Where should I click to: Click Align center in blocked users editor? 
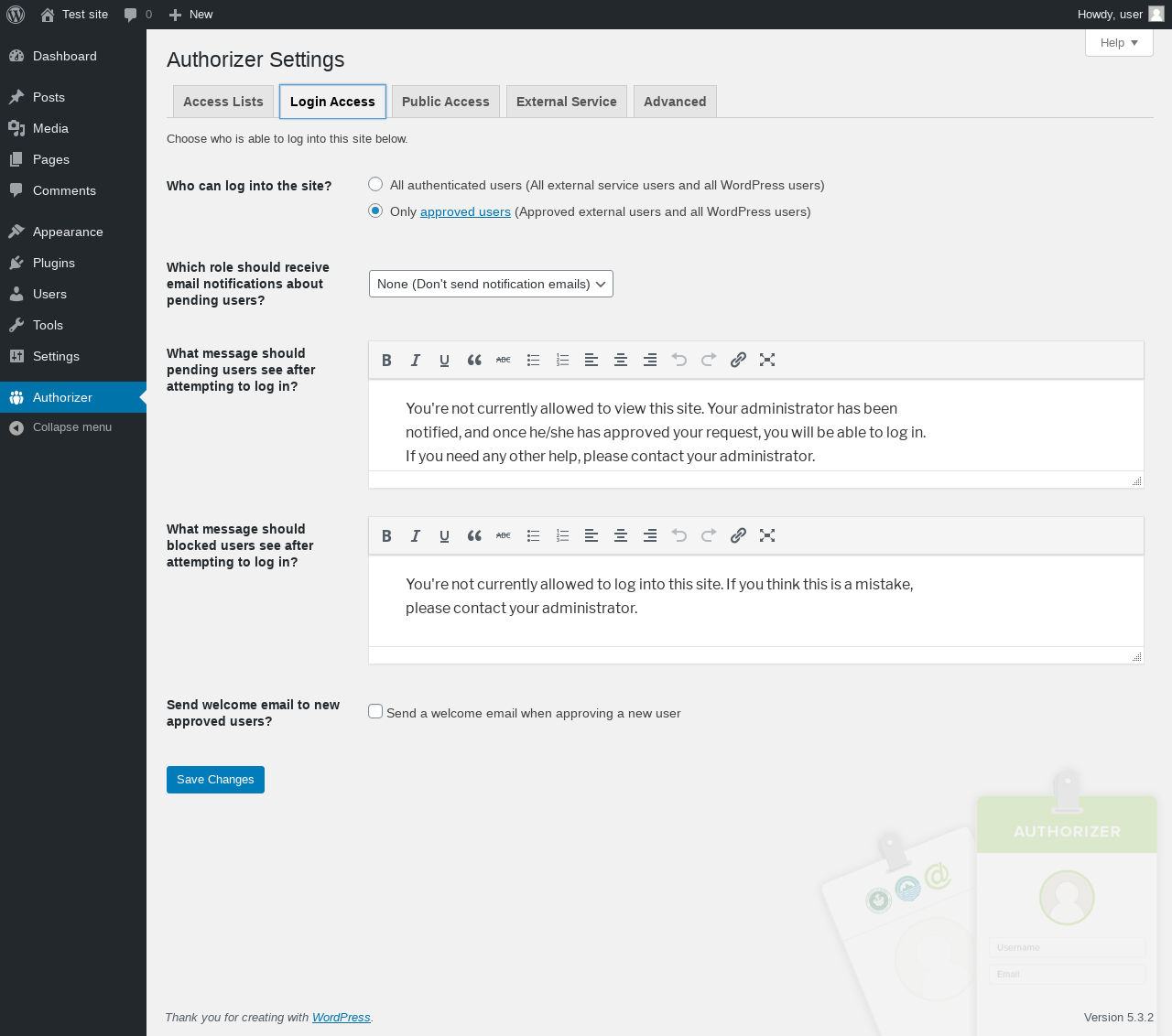coord(621,535)
